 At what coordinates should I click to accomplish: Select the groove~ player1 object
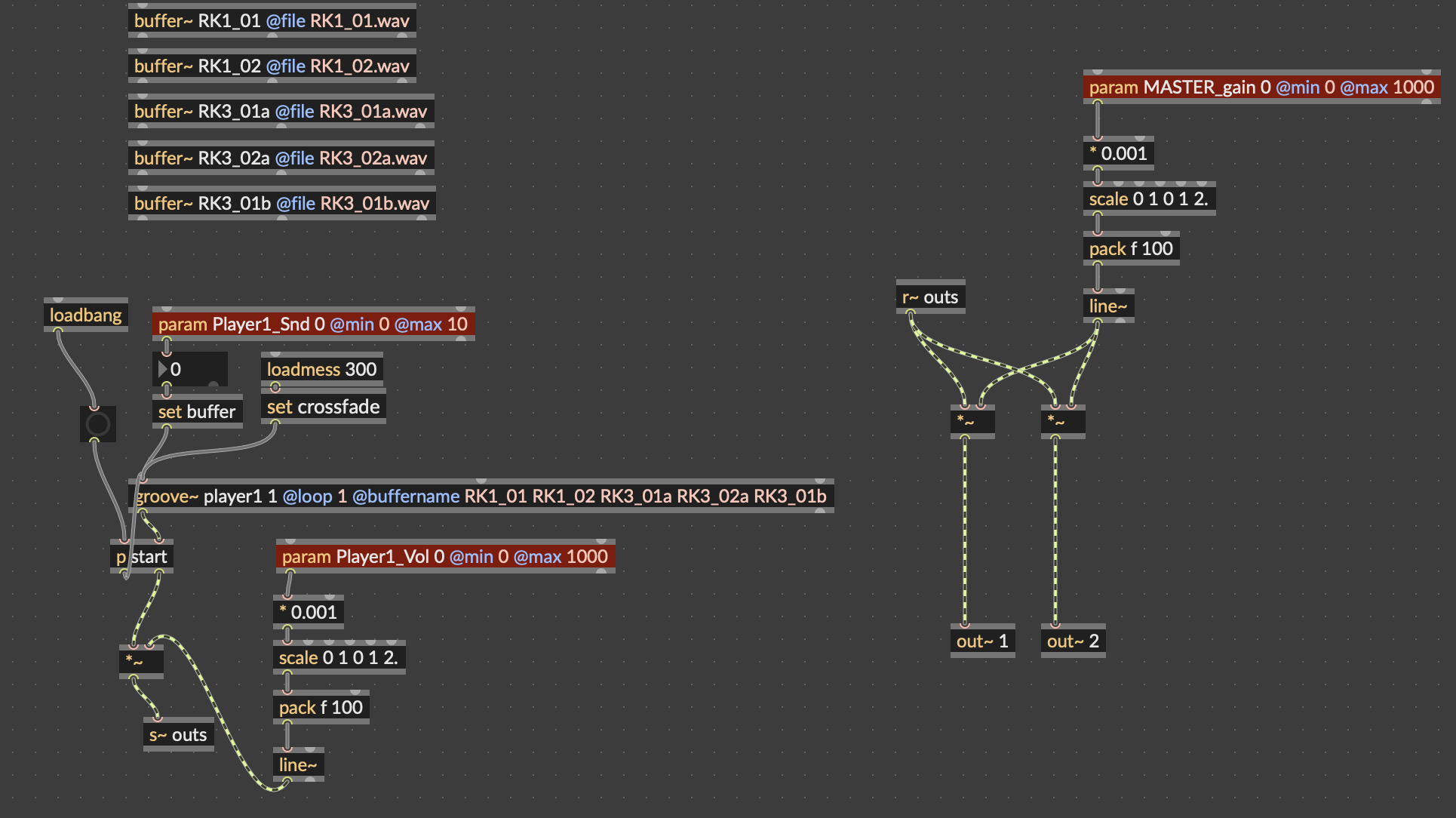point(481,496)
